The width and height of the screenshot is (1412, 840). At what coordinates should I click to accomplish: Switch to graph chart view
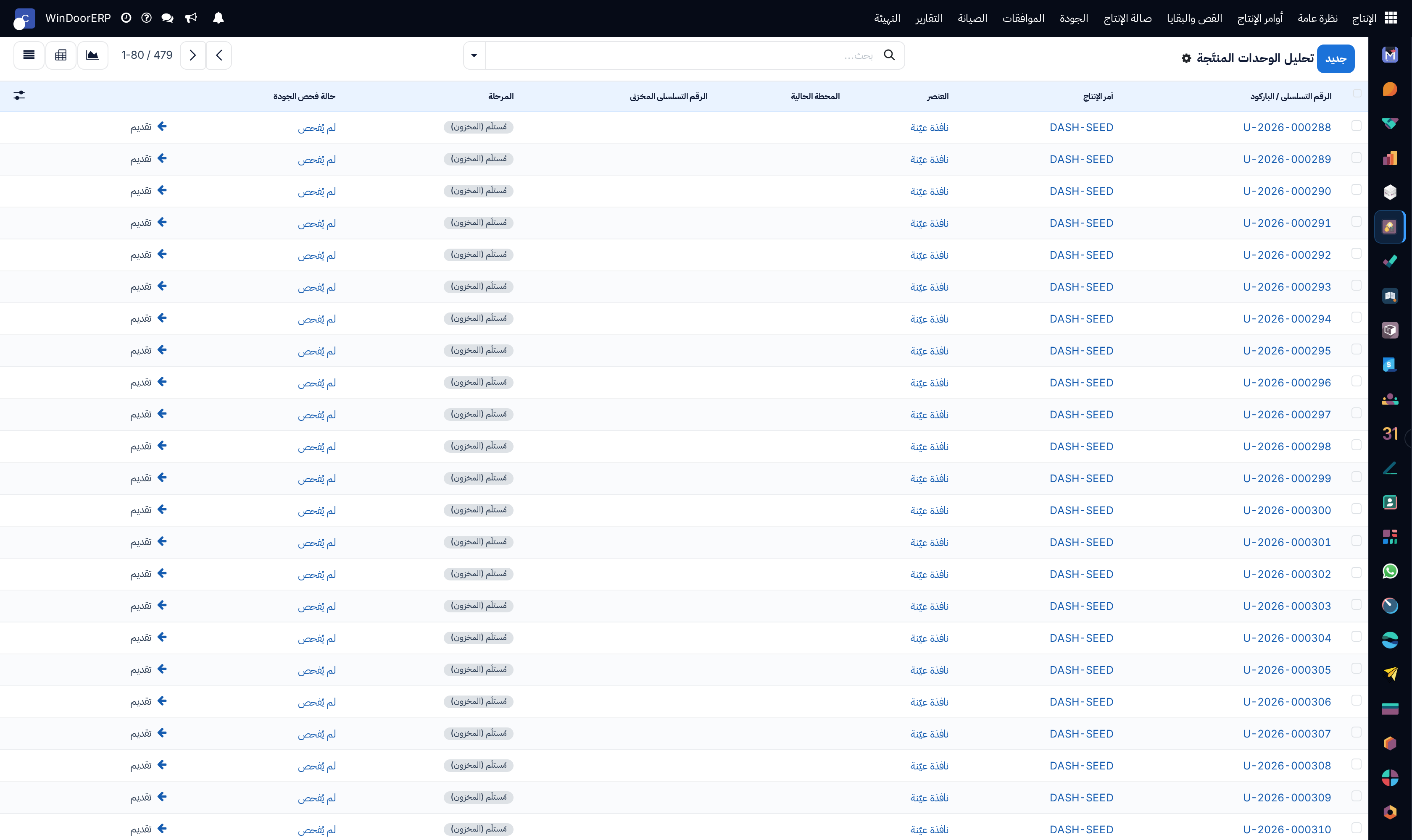(92, 55)
